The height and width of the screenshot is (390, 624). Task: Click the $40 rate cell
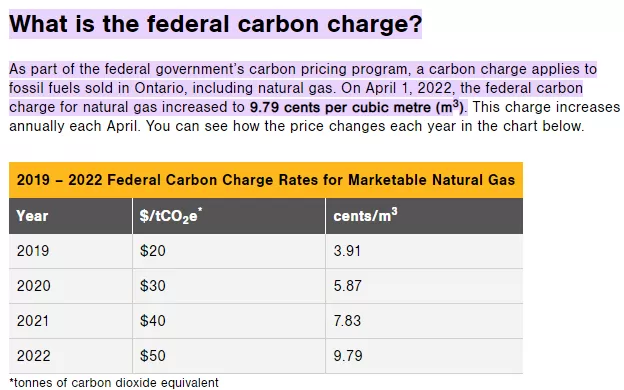pyautogui.click(x=229, y=321)
